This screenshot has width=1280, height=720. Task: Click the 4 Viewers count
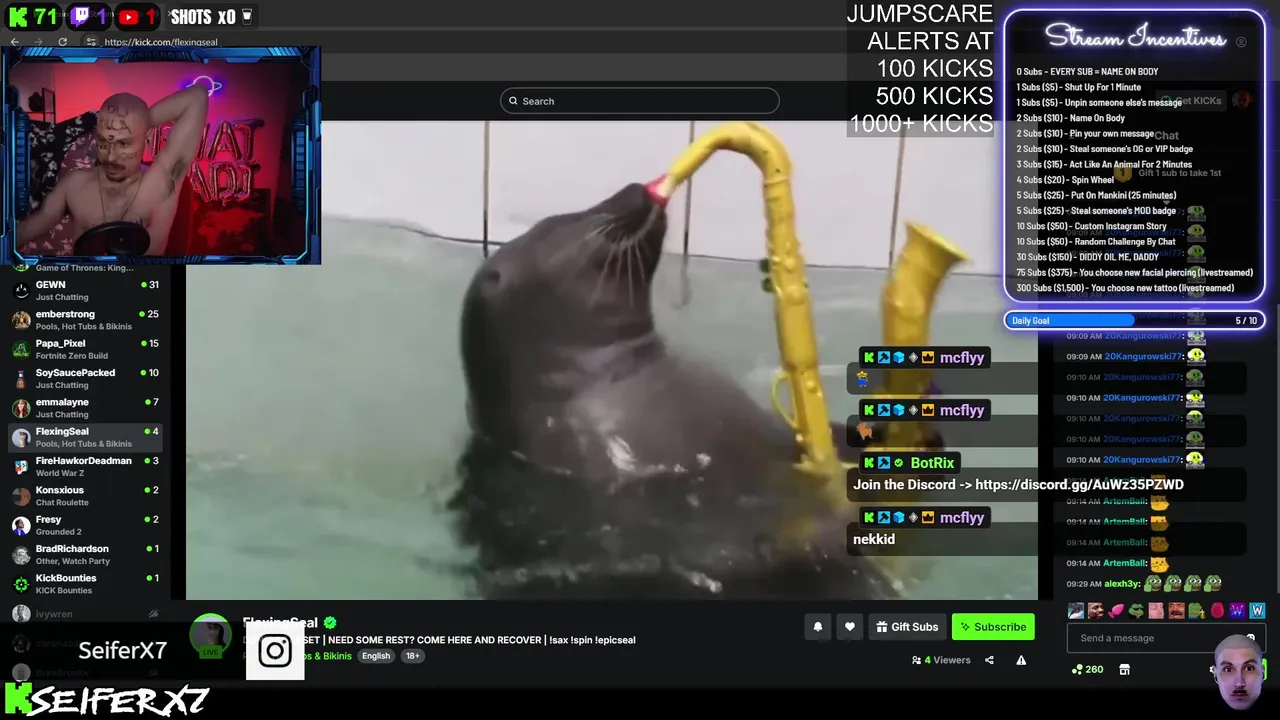coord(941,660)
